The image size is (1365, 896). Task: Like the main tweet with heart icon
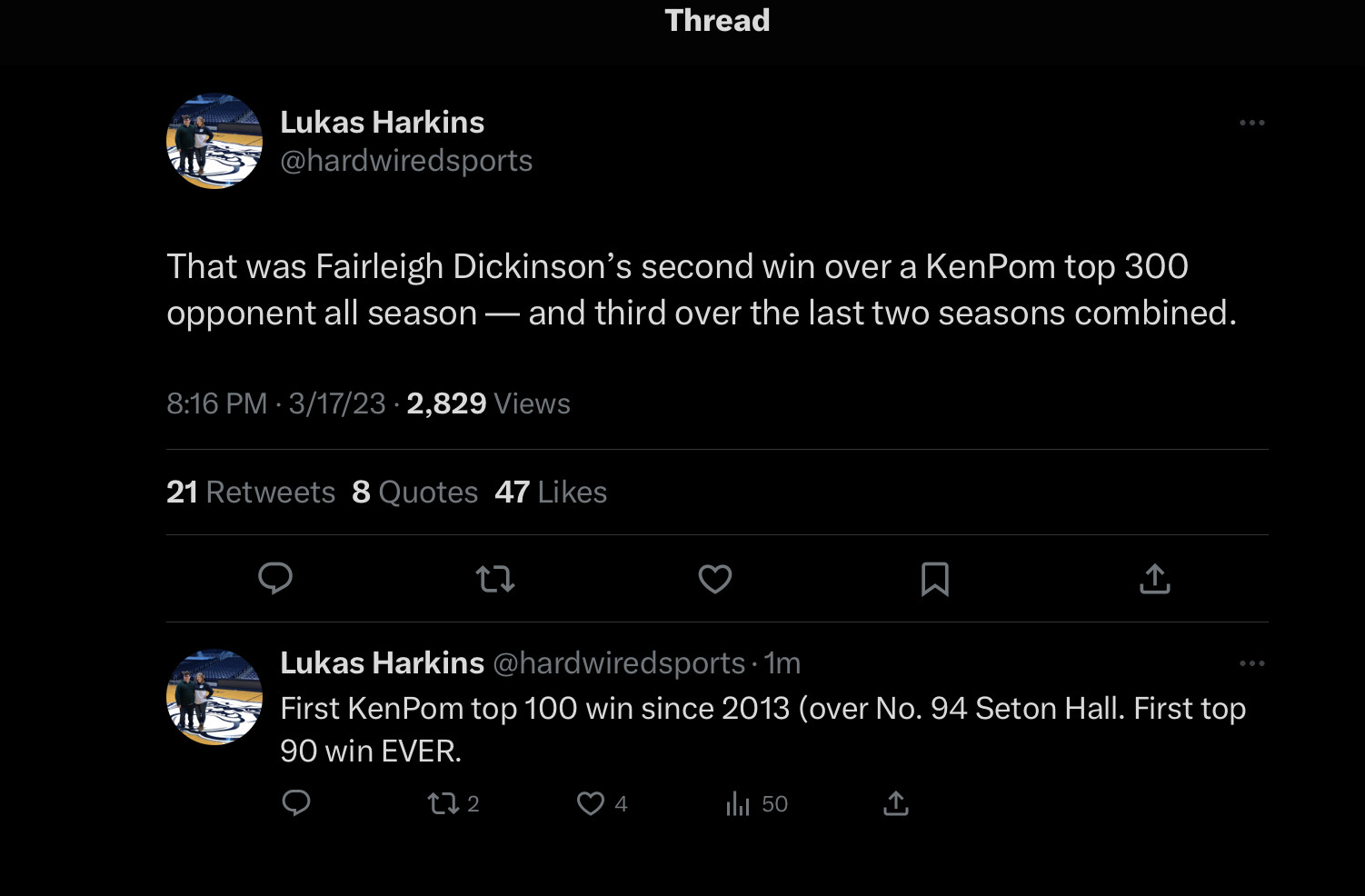pos(715,579)
